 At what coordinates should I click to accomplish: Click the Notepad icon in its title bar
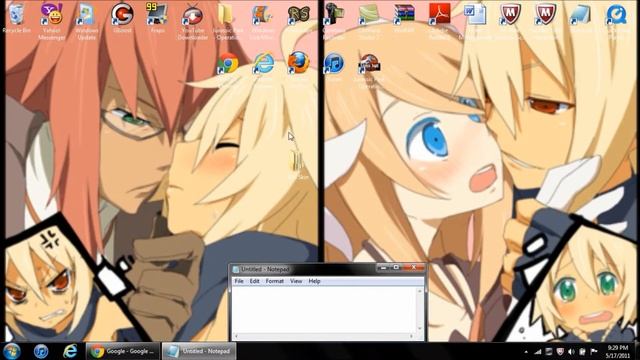[x=236, y=269]
